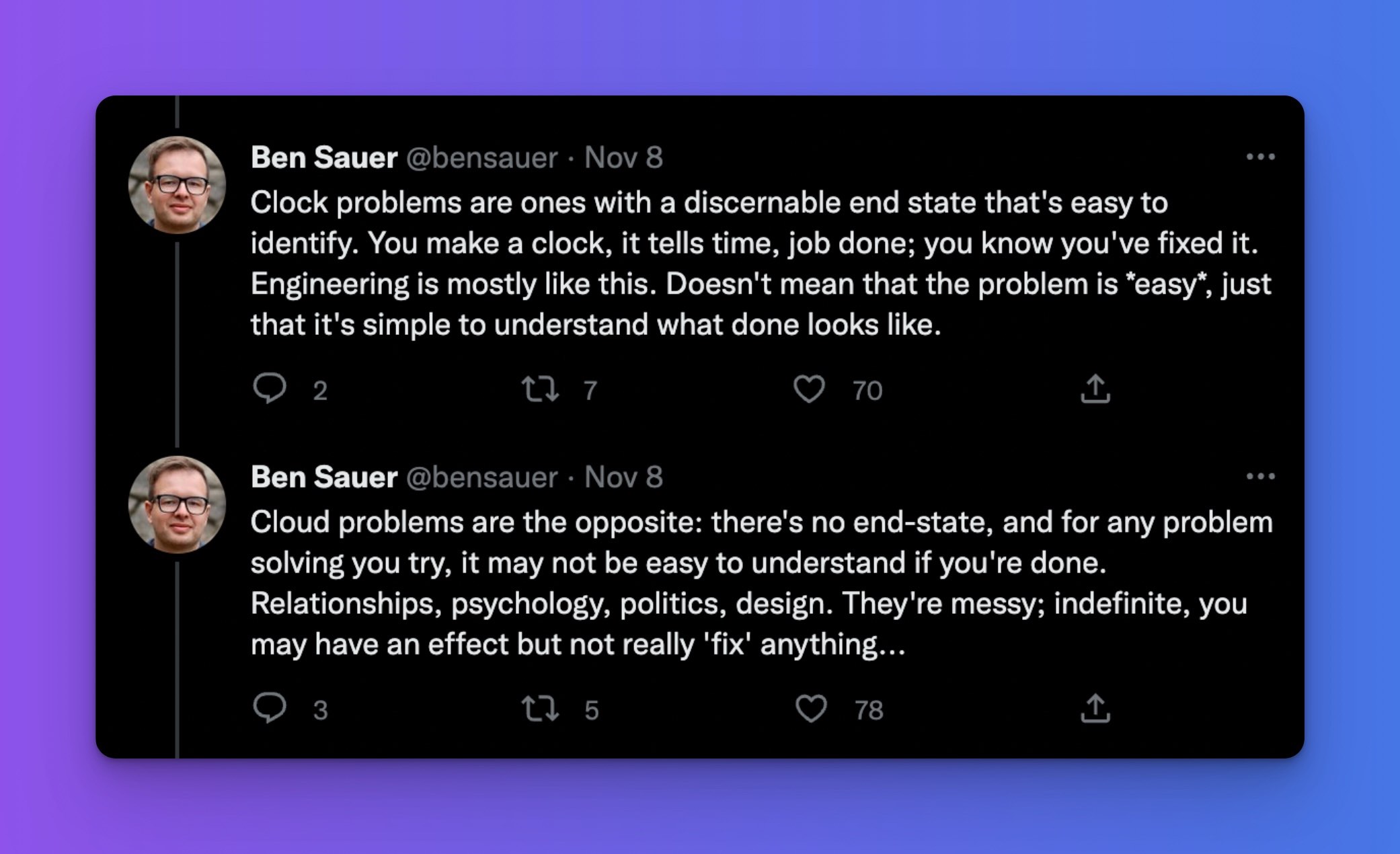Open more options on Cloud problems tweet
The image size is (1400, 854).
point(1260,476)
